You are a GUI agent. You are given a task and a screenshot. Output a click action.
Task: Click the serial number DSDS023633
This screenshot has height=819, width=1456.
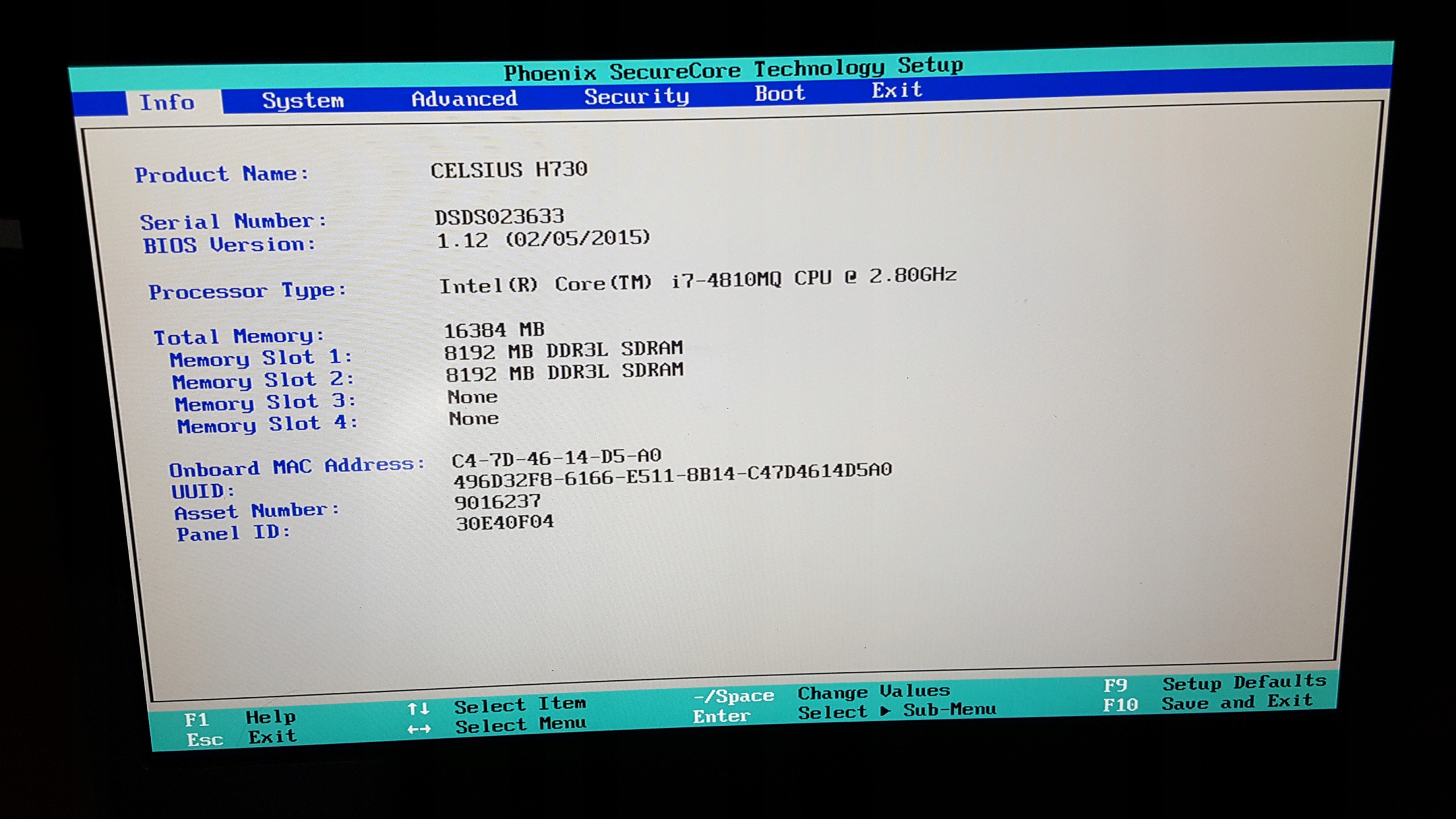pyautogui.click(x=499, y=217)
